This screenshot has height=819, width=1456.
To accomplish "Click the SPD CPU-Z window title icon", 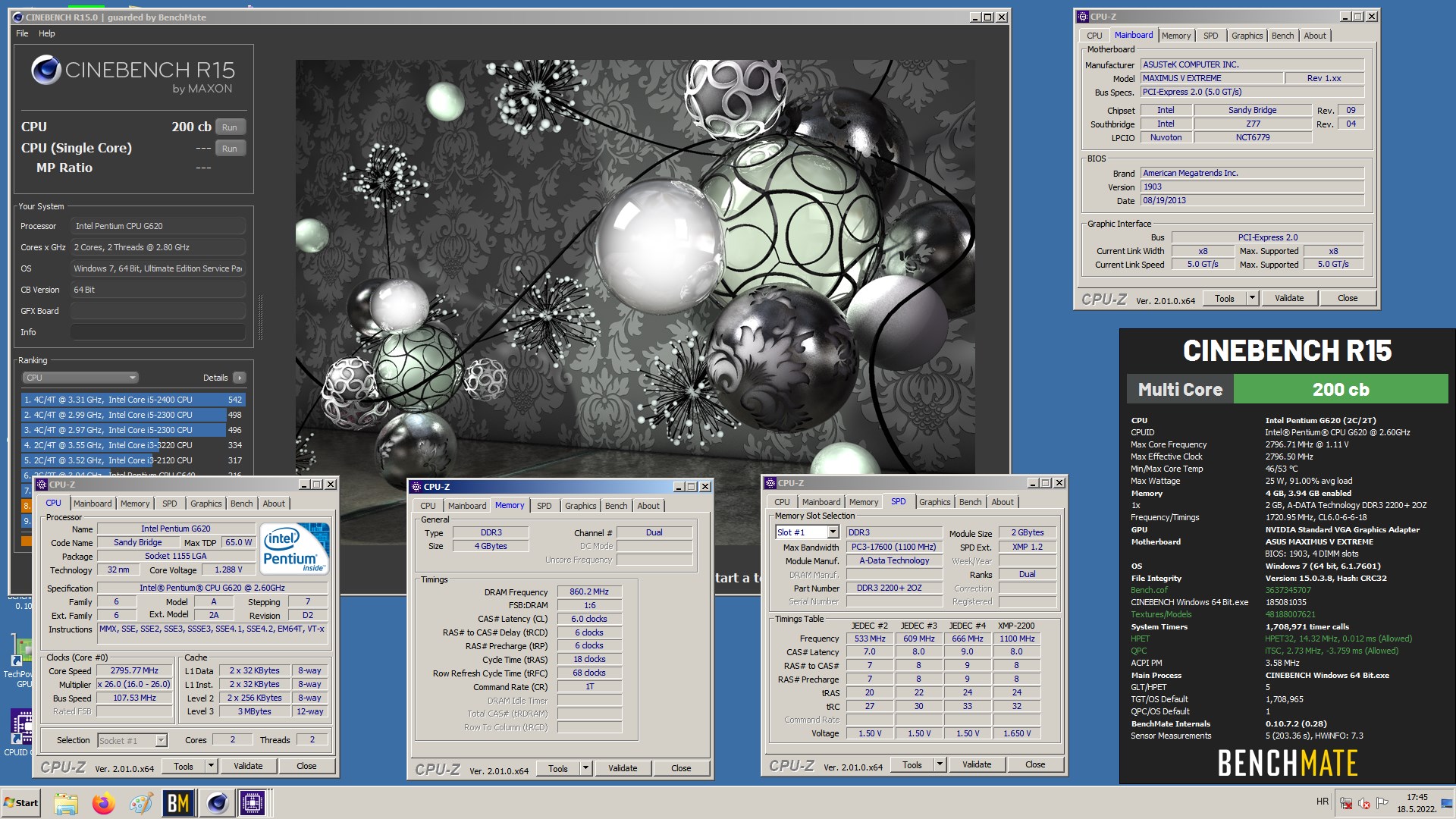I will (x=770, y=483).
